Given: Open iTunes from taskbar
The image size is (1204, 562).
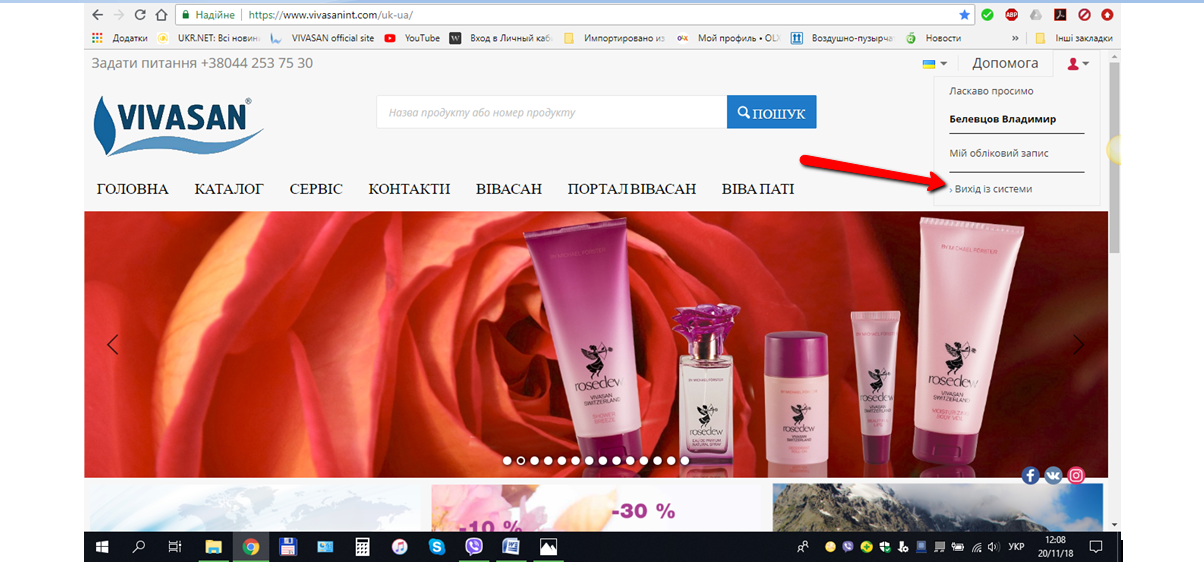Looking at the screenshot, I should point(399,546).
